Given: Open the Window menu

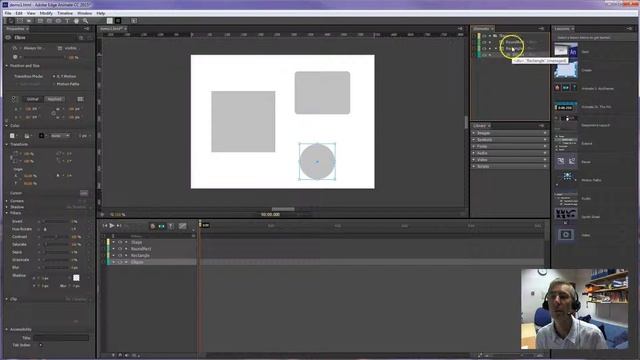Looking at the screenshot, I should [84, 13].
